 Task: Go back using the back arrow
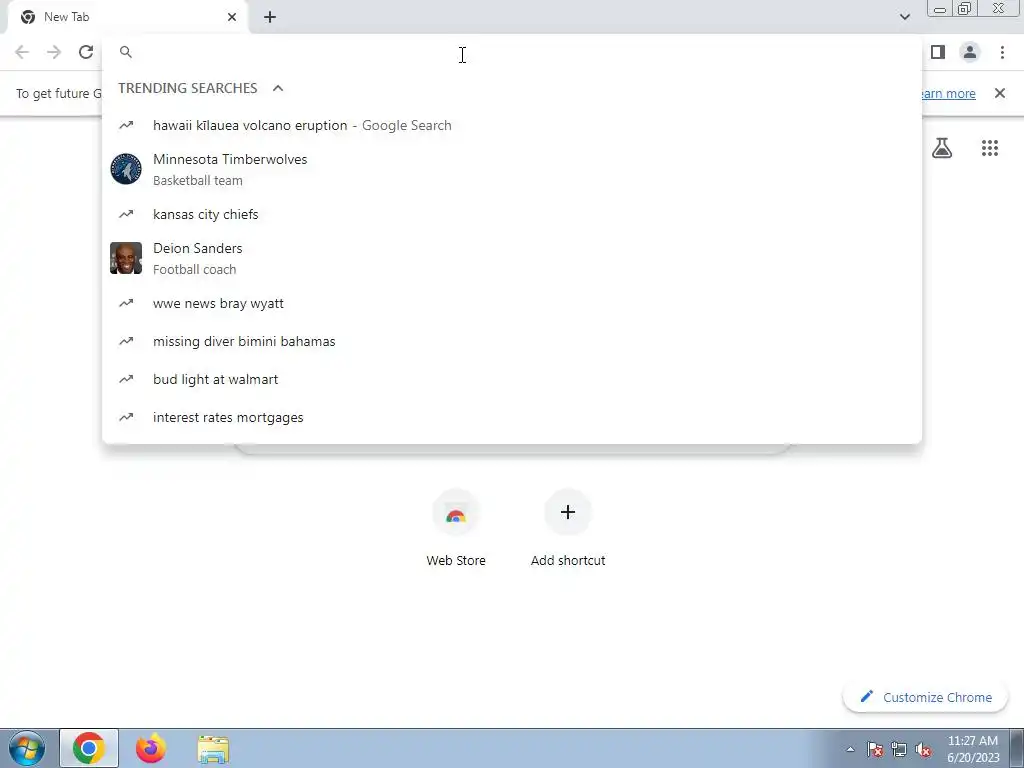point(22,52)
